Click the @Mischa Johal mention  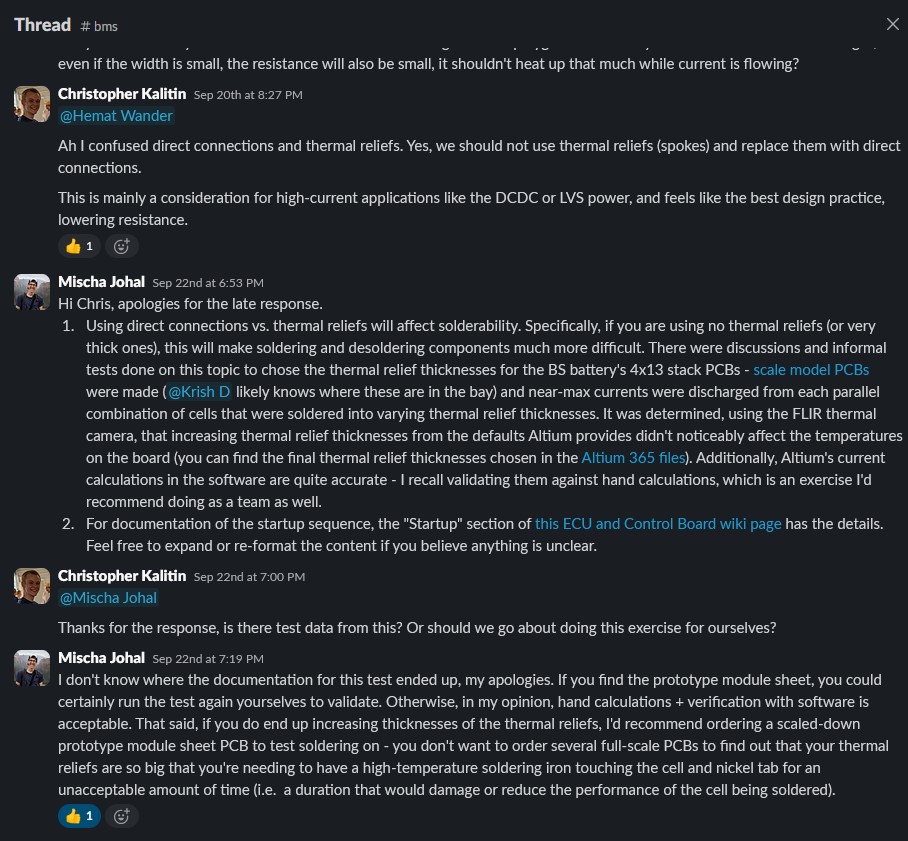tap(109, 598)
